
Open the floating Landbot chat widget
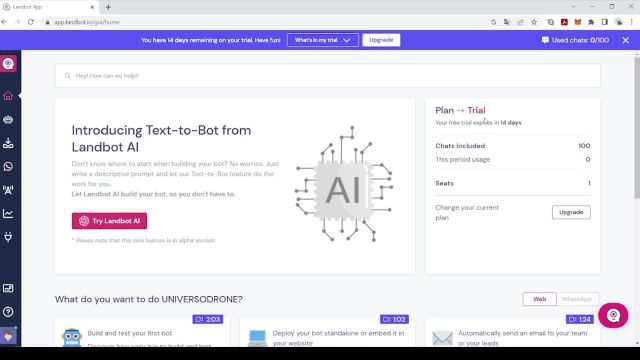pyautogui.click(x=613, y=315)
